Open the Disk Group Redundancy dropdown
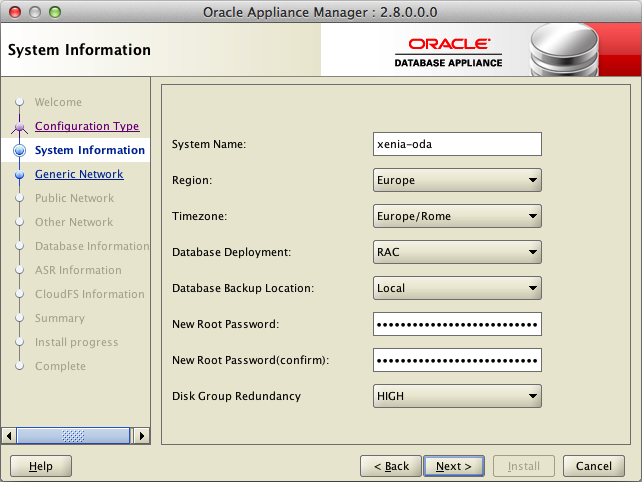This screenshot has height=482, width=642. 457,396
